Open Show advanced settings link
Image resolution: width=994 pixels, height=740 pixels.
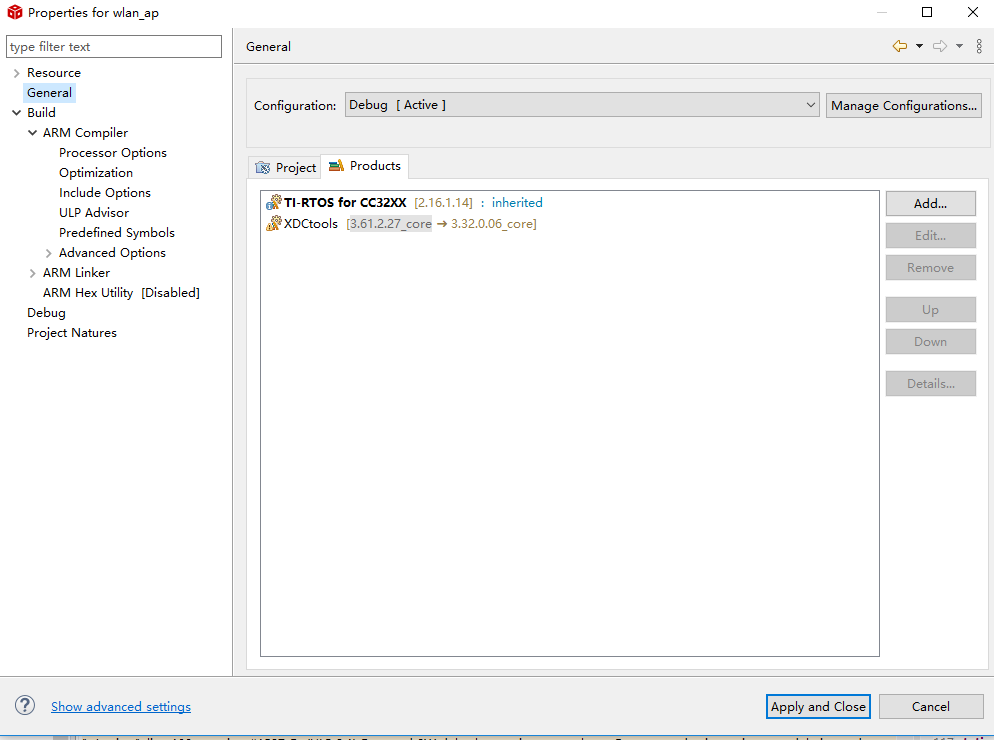[120, 706]
